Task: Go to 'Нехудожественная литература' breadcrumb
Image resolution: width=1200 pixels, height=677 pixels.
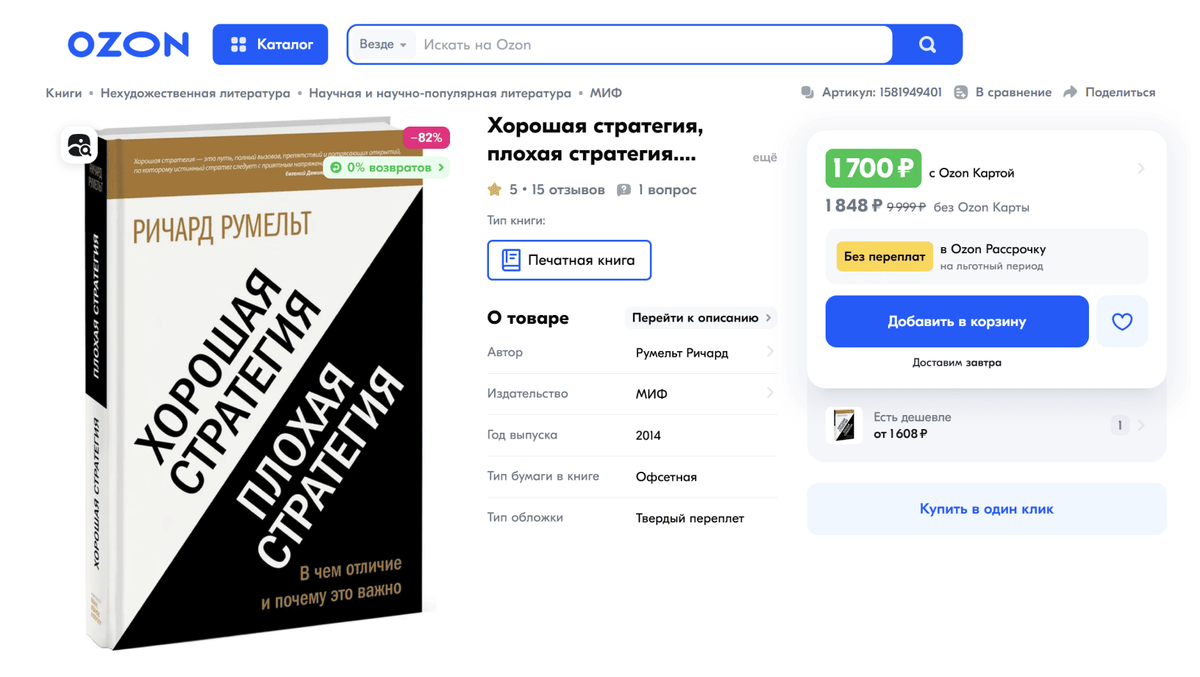Action: coord(195,93)
